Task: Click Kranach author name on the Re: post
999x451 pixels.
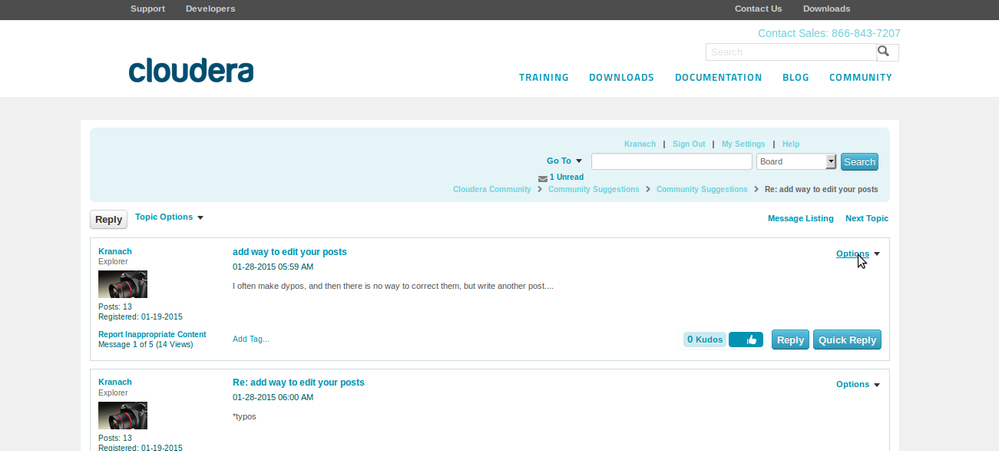Action: tap(115, 382)
